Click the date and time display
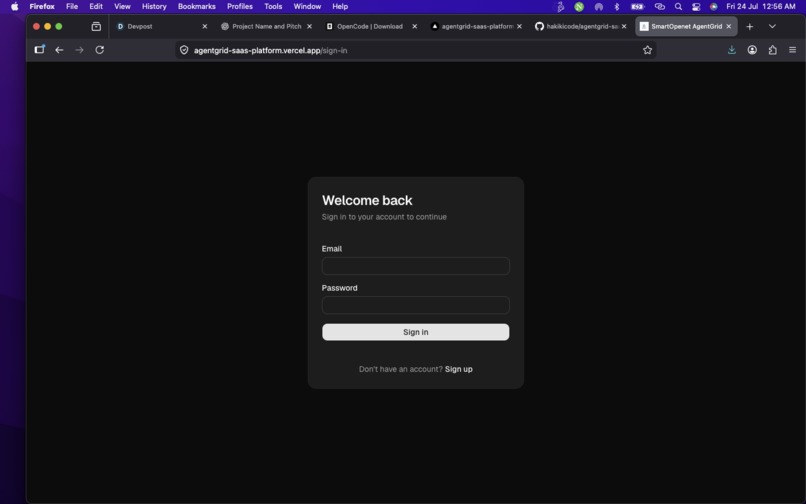 (x=761, y=6)
